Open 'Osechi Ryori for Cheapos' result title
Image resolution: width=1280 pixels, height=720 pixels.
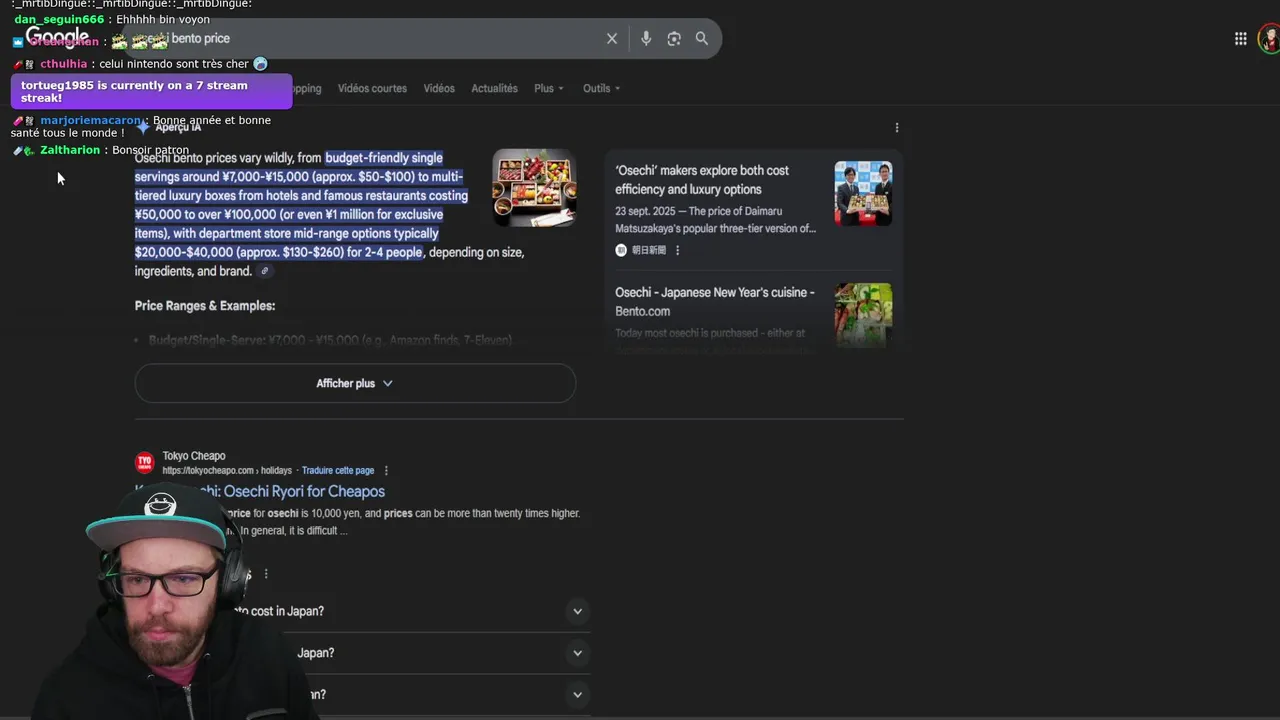[x=260, y=491]
